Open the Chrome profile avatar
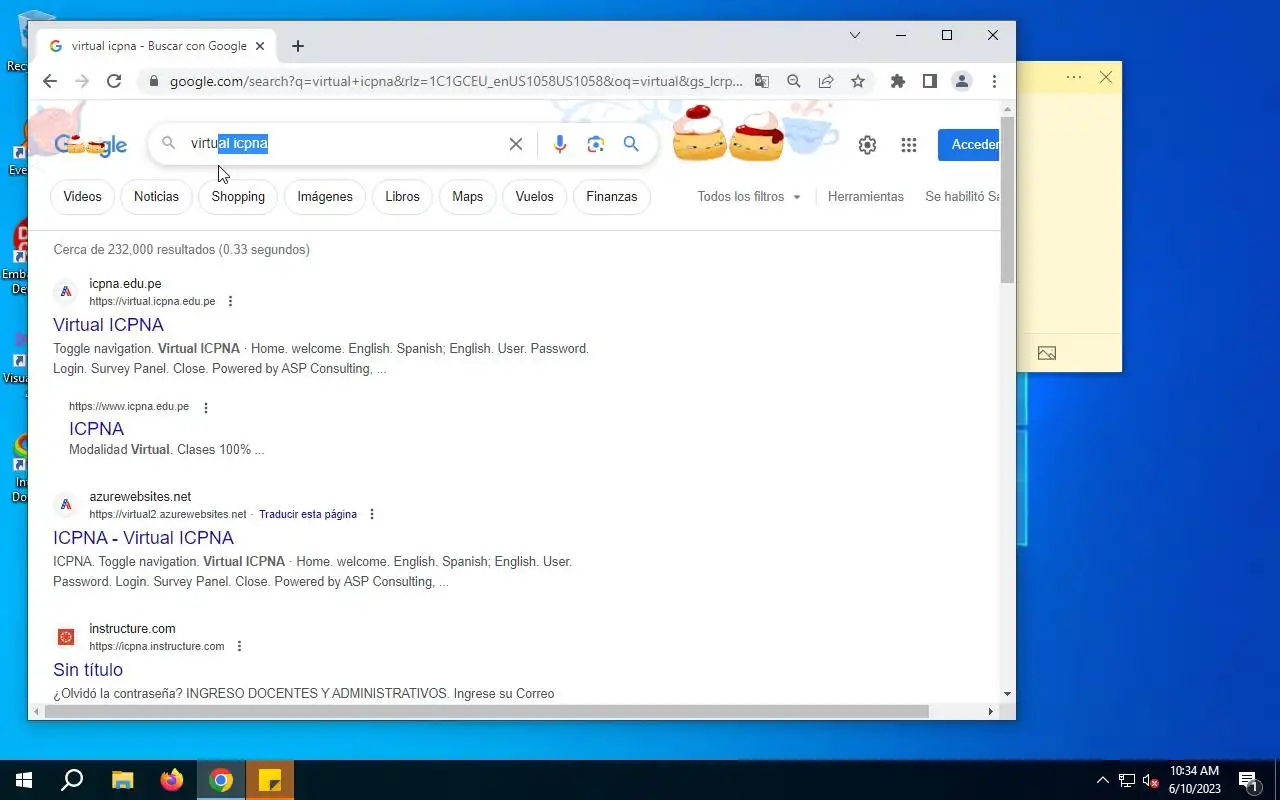The height and width of the screenshot is (800, 1280). 962,81
